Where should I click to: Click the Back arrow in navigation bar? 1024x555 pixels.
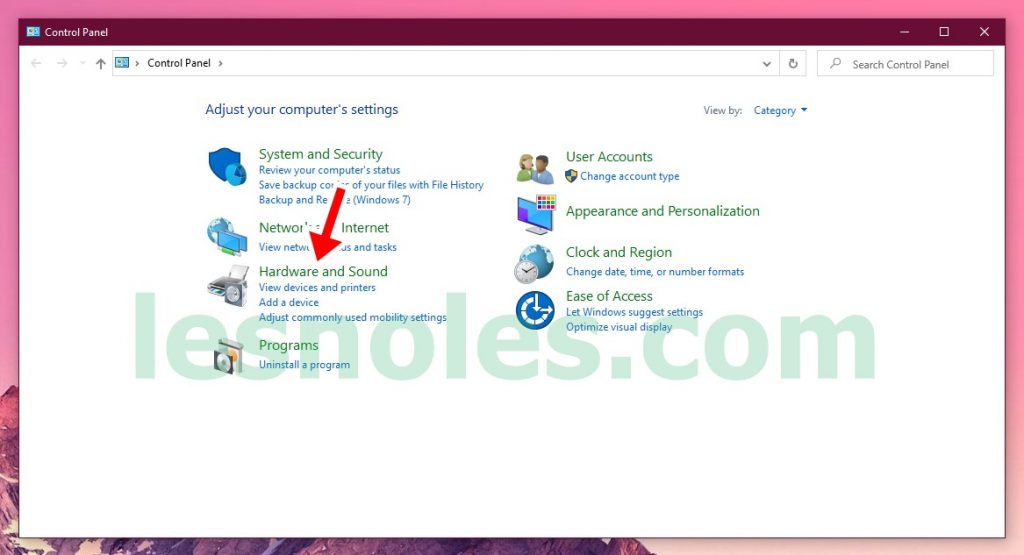(x=36, y=63)
